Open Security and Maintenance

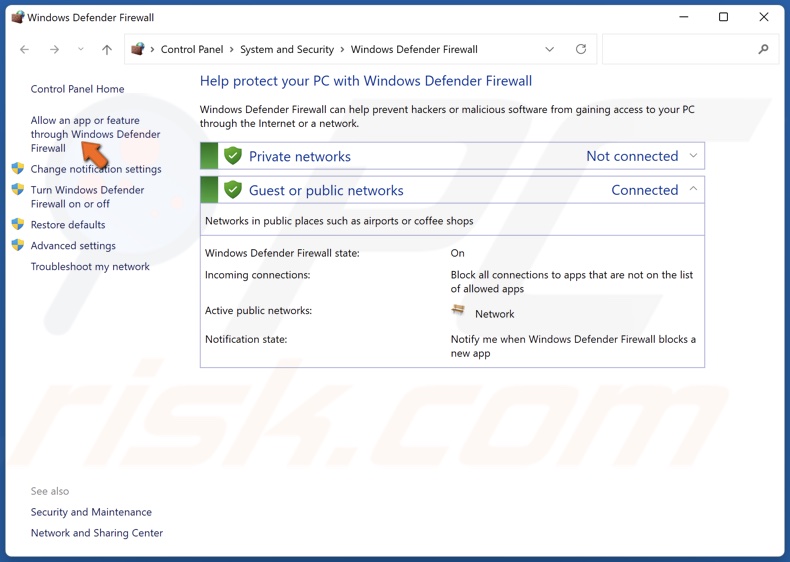[91, 512]
